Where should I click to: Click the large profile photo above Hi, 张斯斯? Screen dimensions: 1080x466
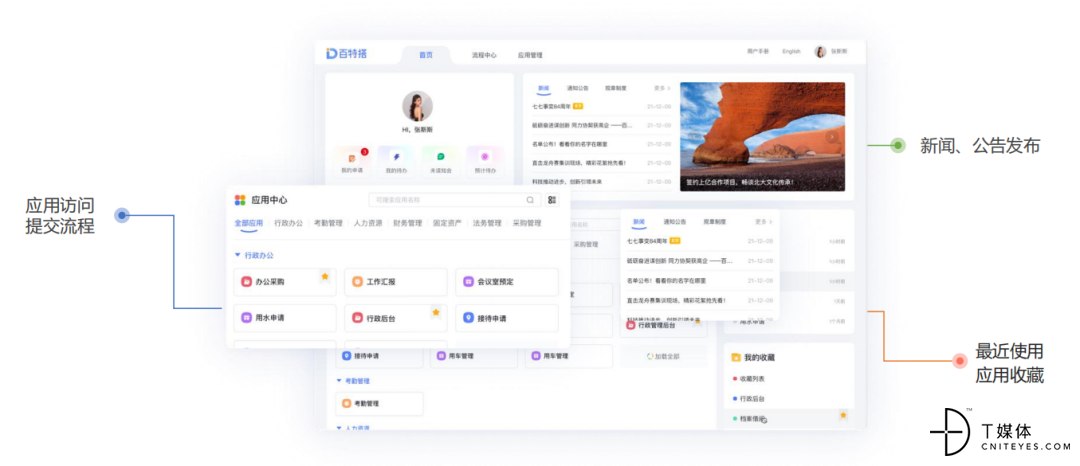point(417,107)
